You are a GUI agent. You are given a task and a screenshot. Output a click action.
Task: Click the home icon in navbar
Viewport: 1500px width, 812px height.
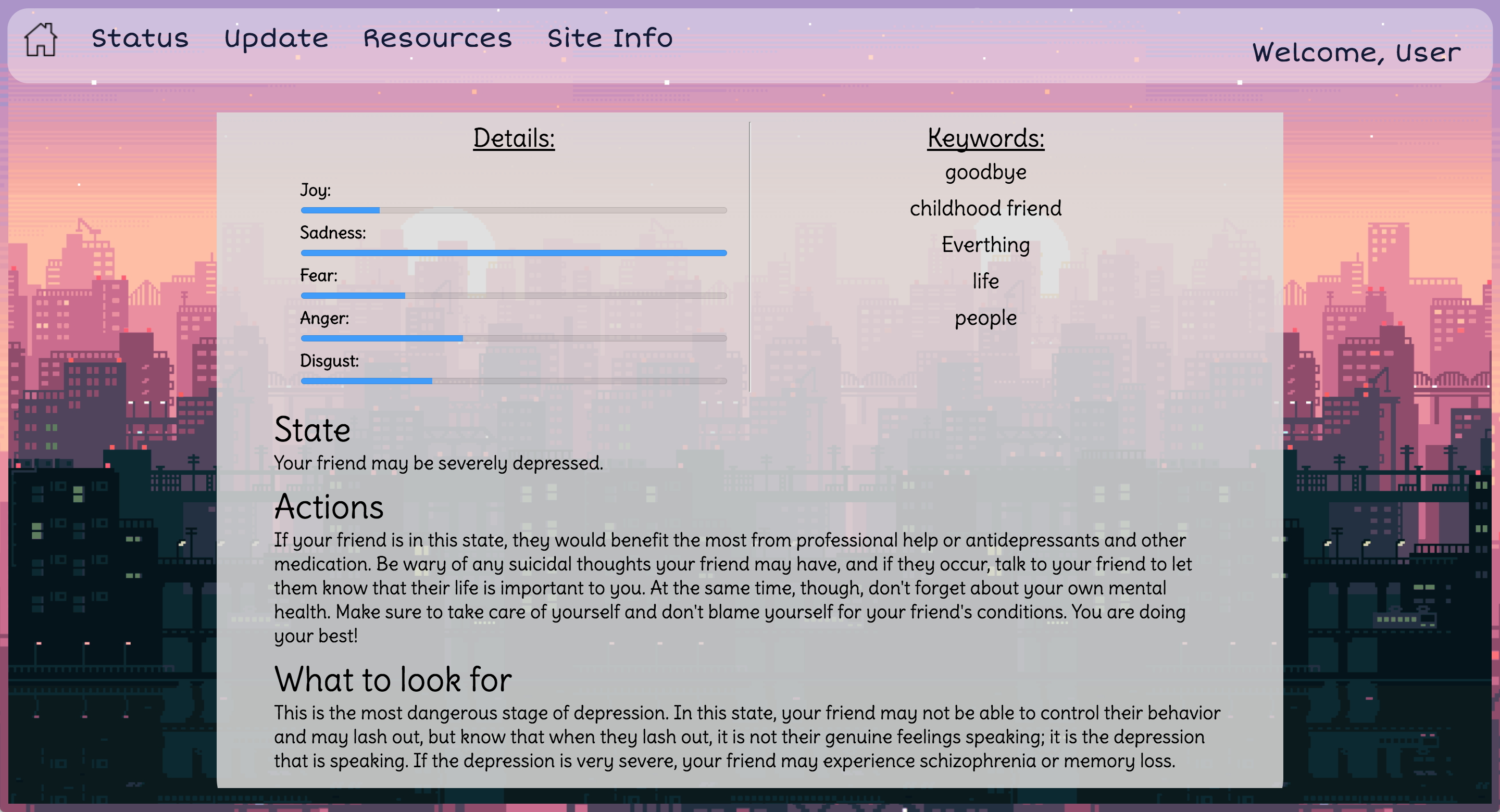[40, 39]
